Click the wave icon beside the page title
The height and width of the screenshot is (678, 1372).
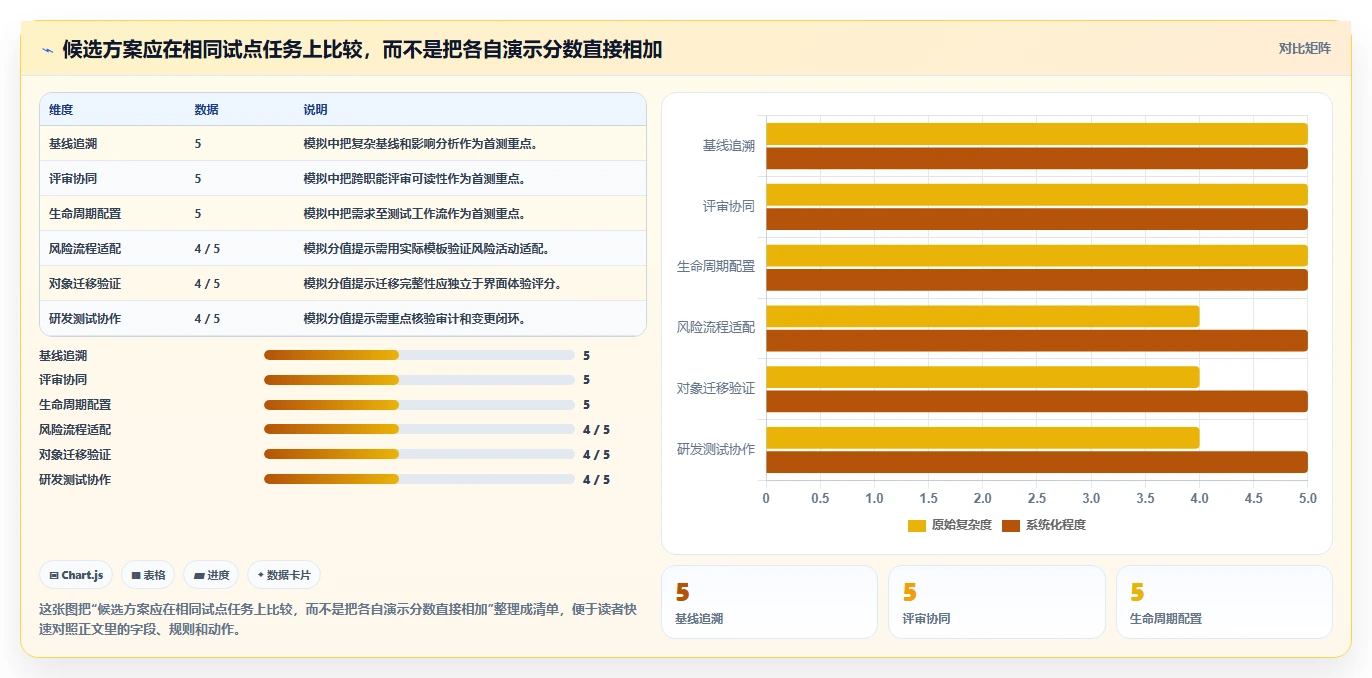pos(47,50)
